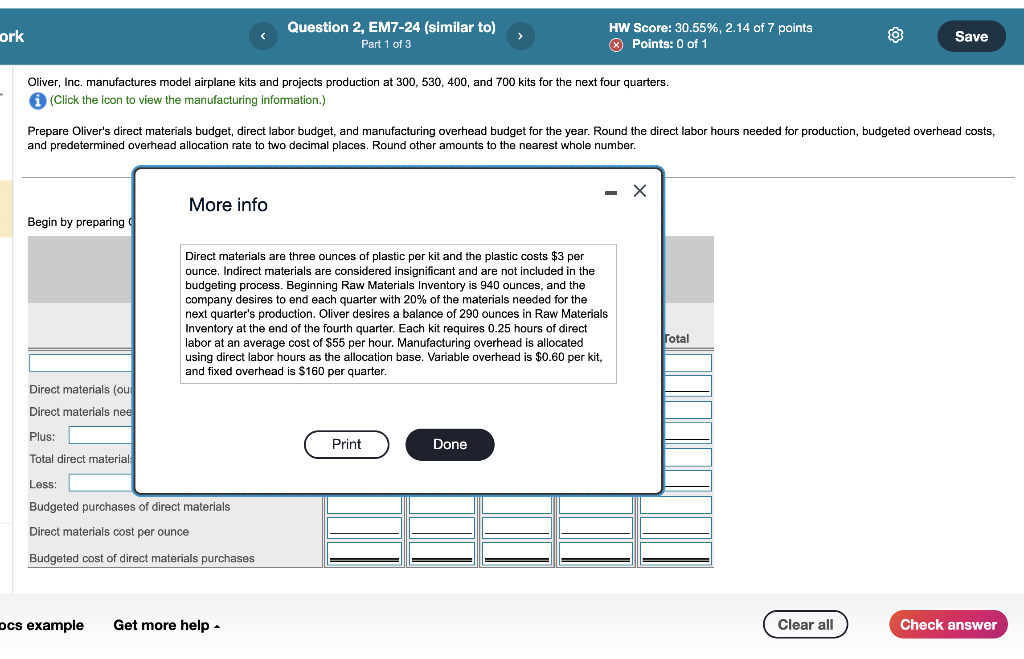Screen dimensions: 1024x659
Task: Click first Budgeted cost of direct materials purchases cell
Action: (x=364, y=554)
